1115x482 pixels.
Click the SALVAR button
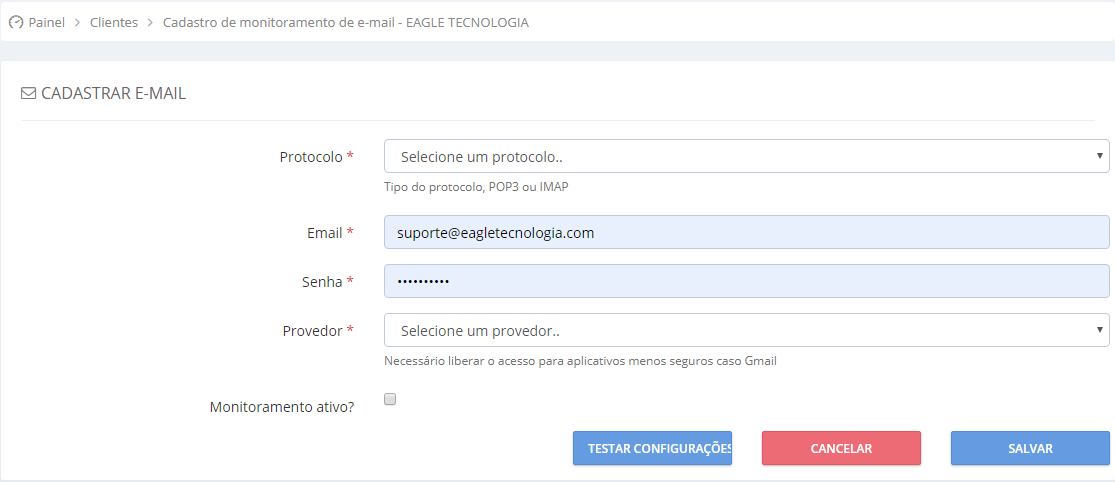pyautogui.click(x=1030, y=449)
